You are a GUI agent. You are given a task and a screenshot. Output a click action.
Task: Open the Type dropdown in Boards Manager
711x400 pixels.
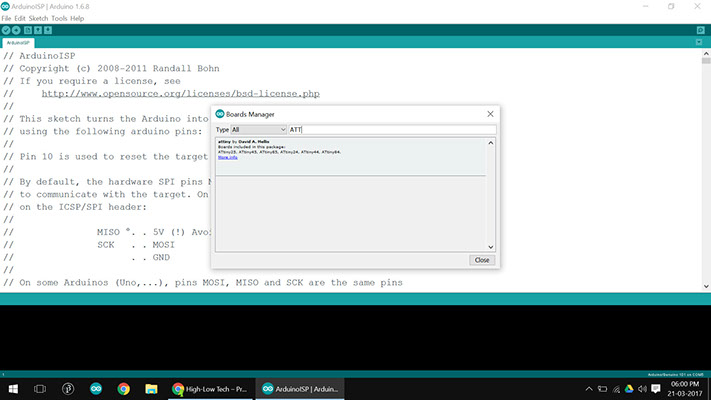click(x=258, y=130)
